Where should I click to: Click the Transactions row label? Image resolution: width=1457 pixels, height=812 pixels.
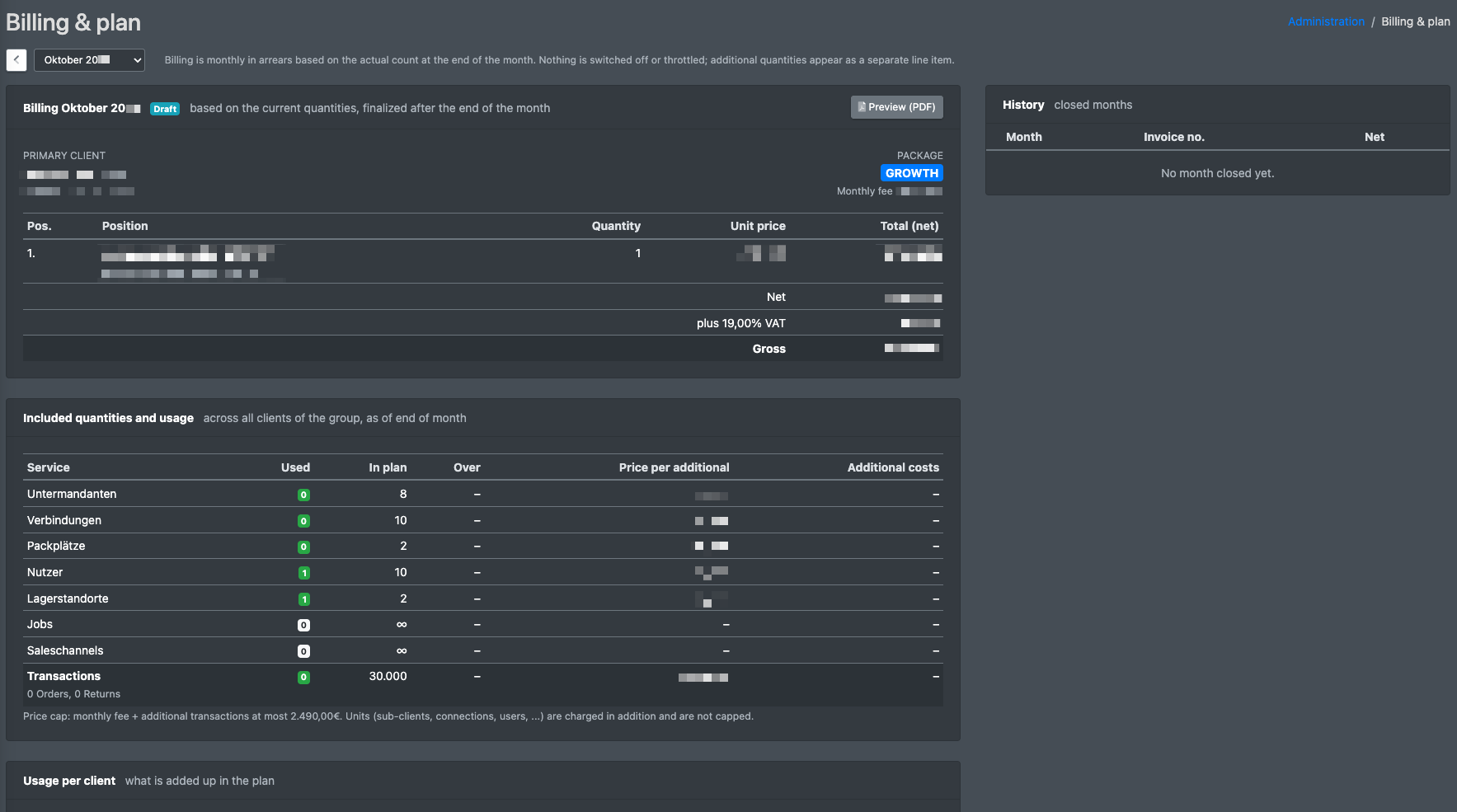[63, 676]
